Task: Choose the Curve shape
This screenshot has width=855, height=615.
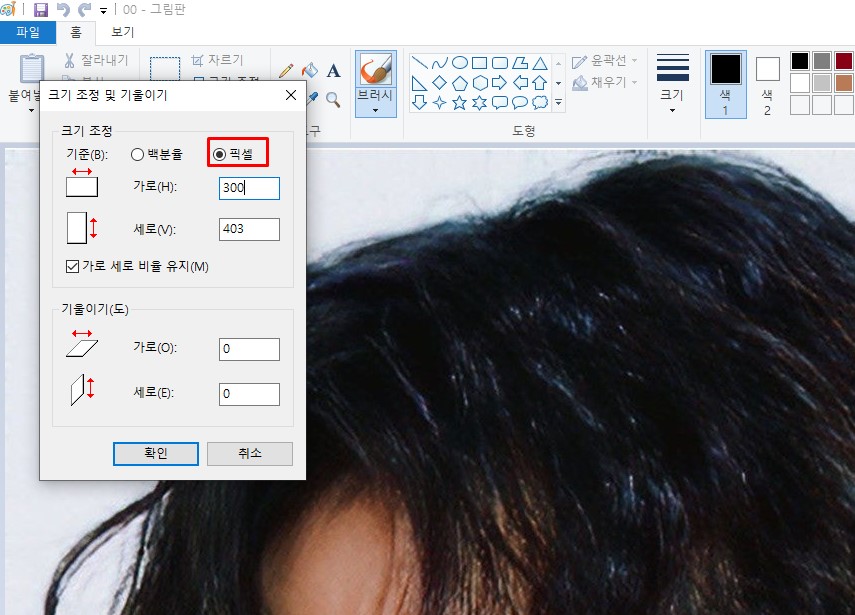Action: tap(439, 63)
